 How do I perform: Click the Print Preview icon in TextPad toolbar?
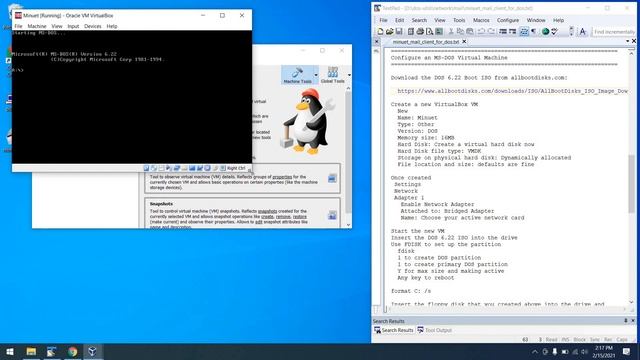429,31
